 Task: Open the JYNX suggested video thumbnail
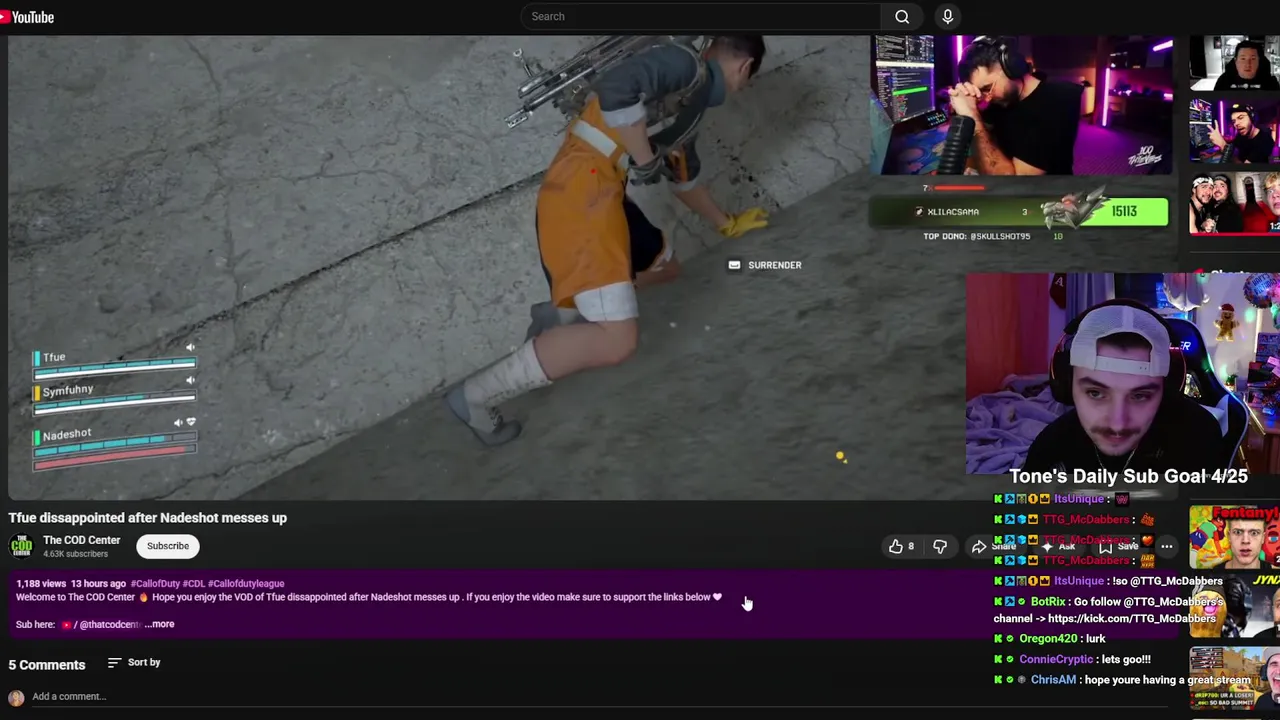coord(1234,607)
